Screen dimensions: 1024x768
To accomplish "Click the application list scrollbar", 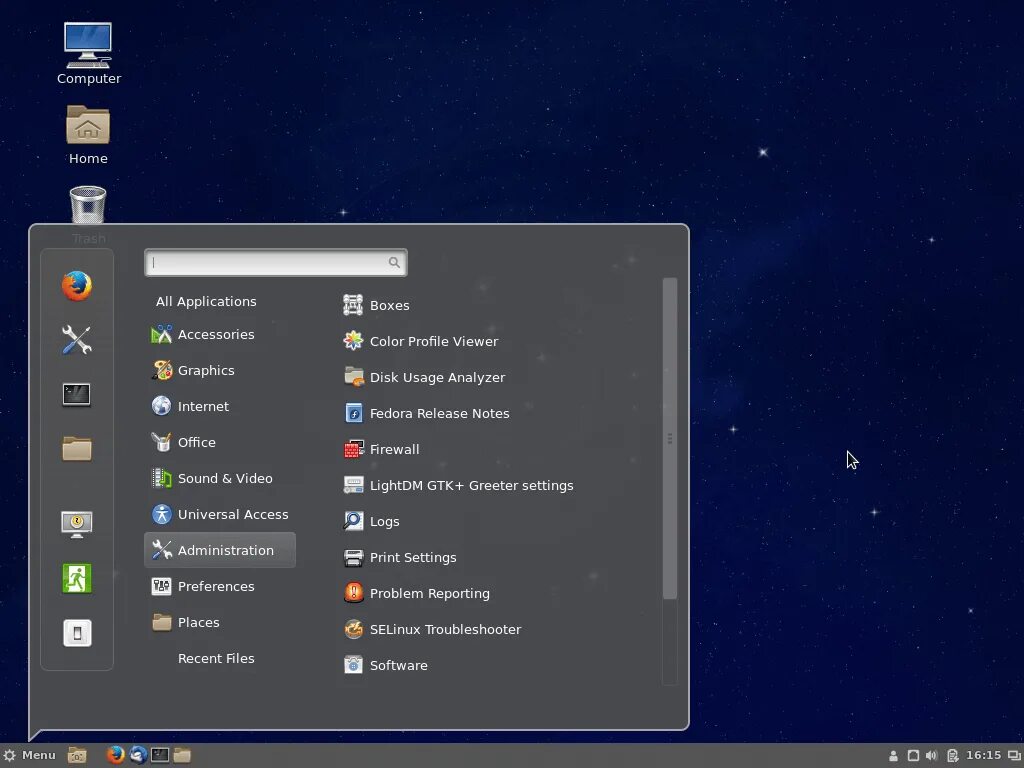I will coord(669,438).
